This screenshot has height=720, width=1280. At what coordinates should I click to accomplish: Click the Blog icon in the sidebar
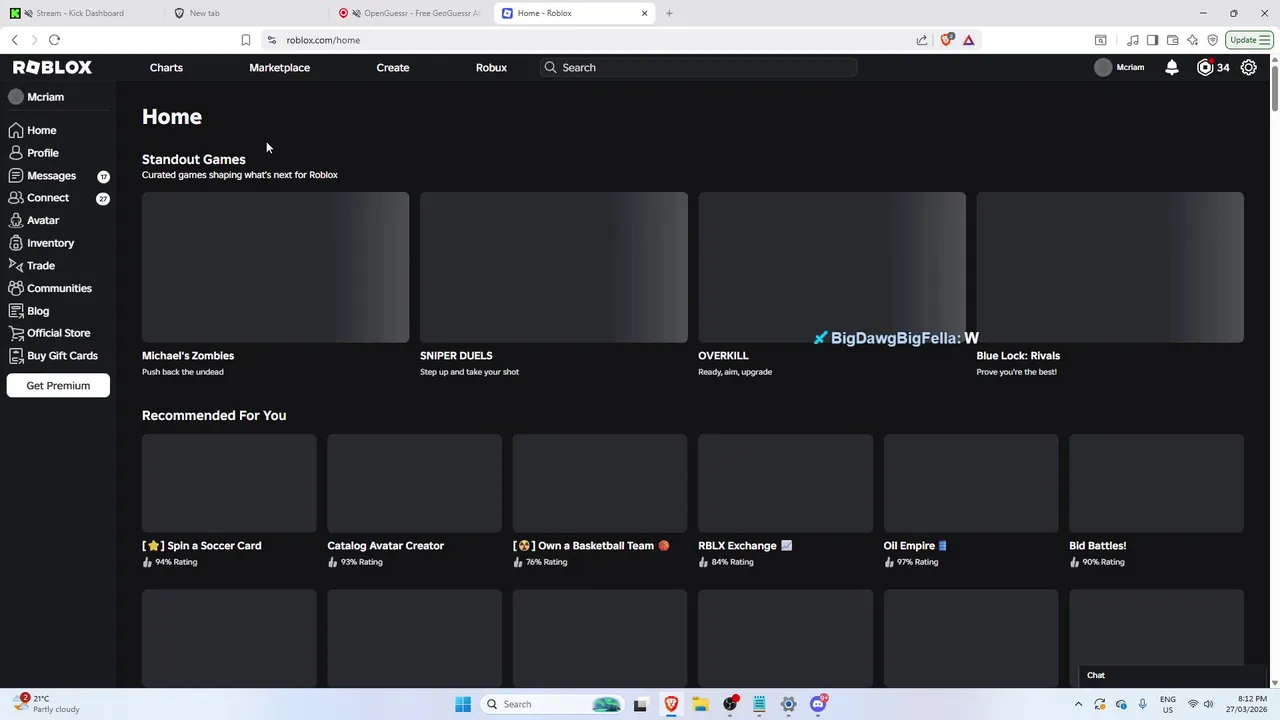click(16, 311)
